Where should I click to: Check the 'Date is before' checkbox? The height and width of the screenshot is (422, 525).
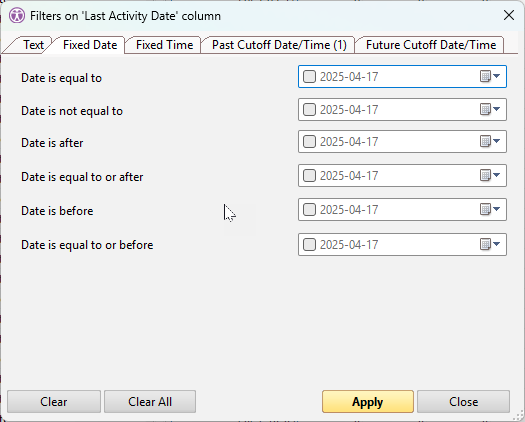pos(309,209)
